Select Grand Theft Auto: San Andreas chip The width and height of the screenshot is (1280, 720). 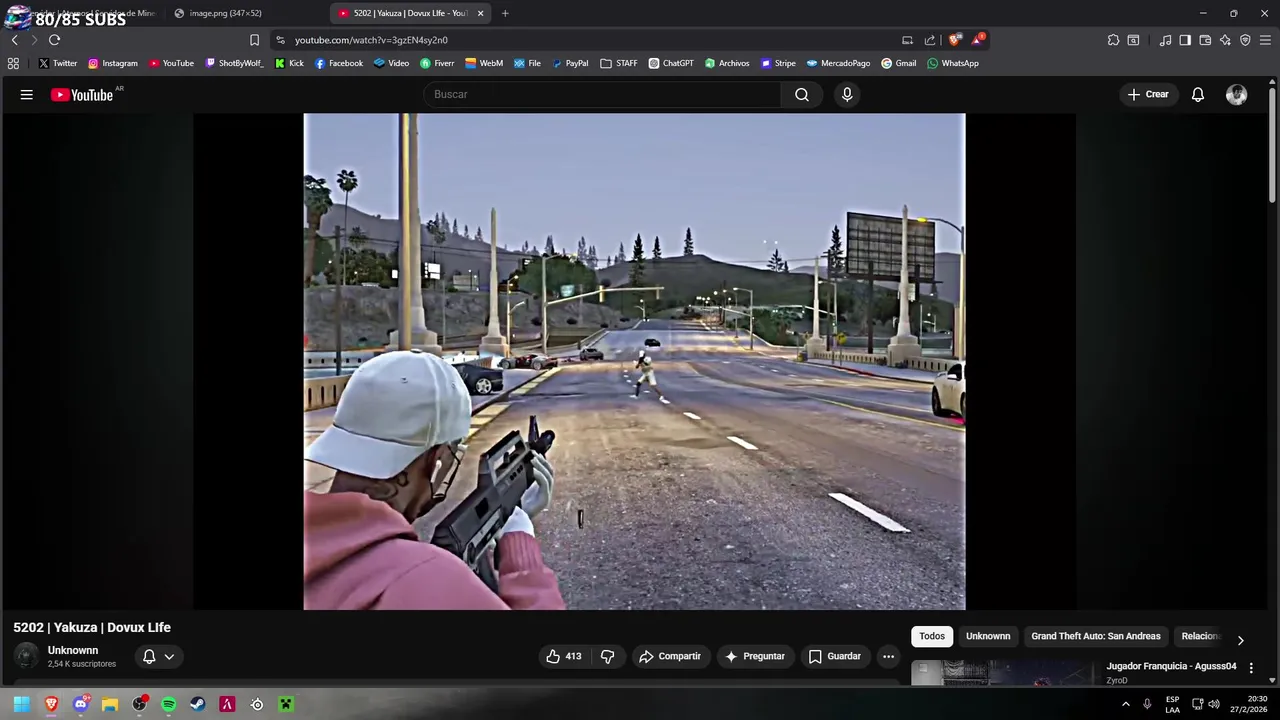pos(1096,636)
